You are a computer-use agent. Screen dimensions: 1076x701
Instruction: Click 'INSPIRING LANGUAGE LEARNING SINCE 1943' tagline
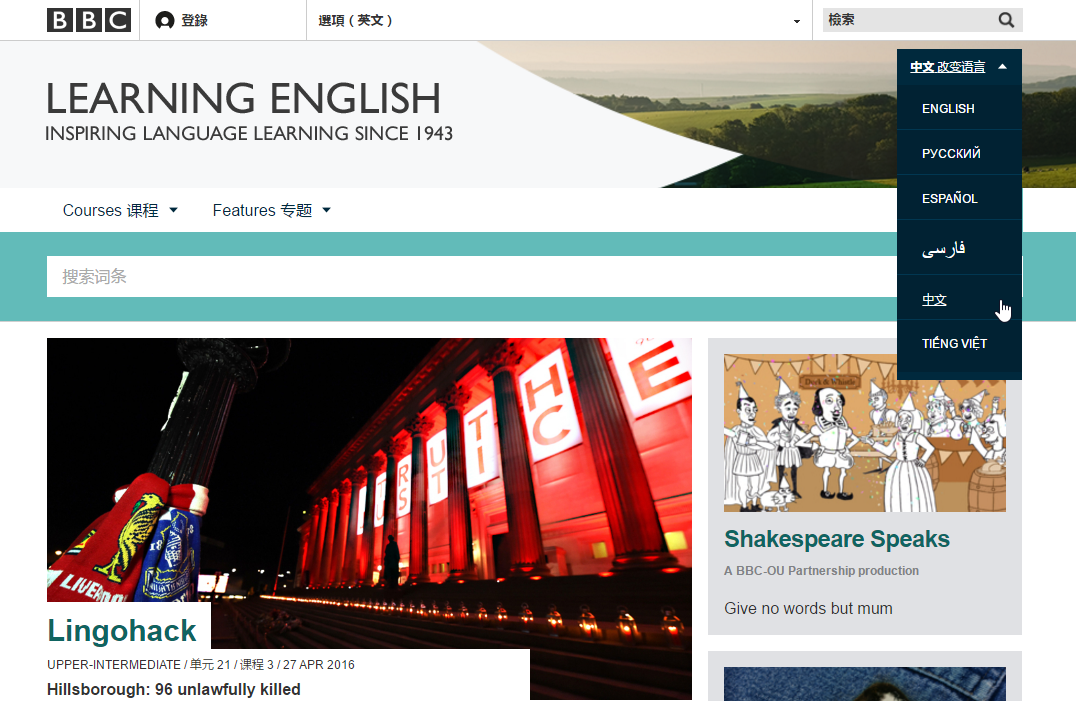248,133
